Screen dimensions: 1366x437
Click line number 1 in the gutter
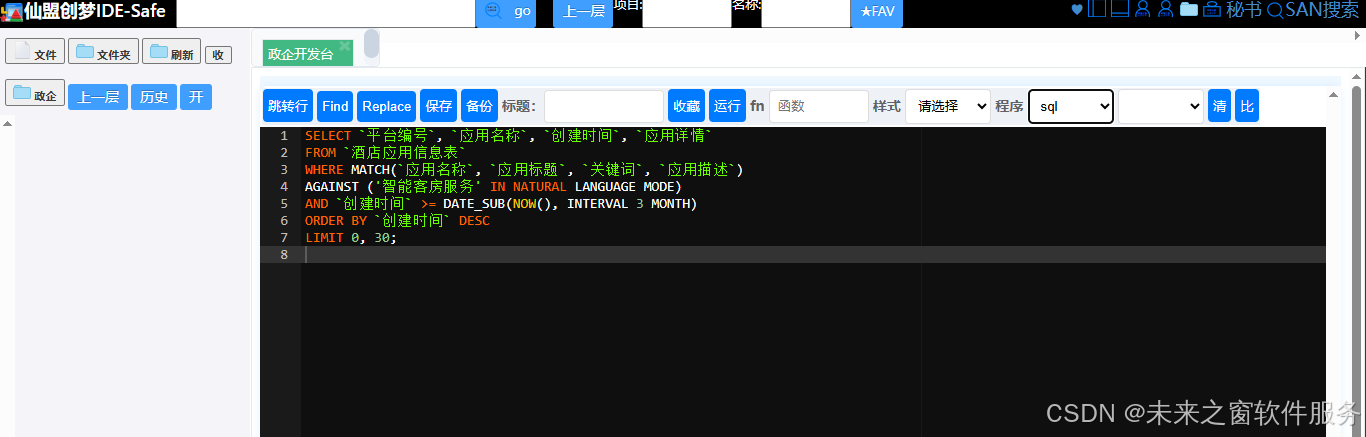[284, 135]
